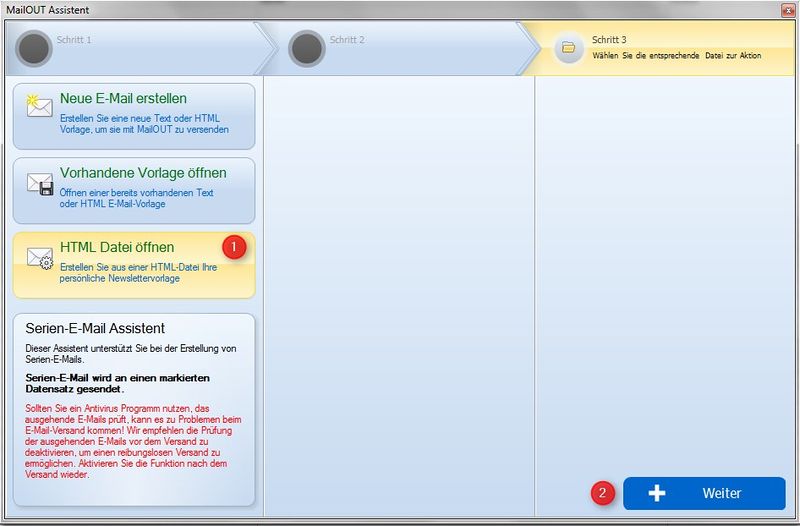Click description 'Erstellen Sie eine neue Text oder HTML'
Viewport: 800px width, 526px height.
(x=140, y=118)
